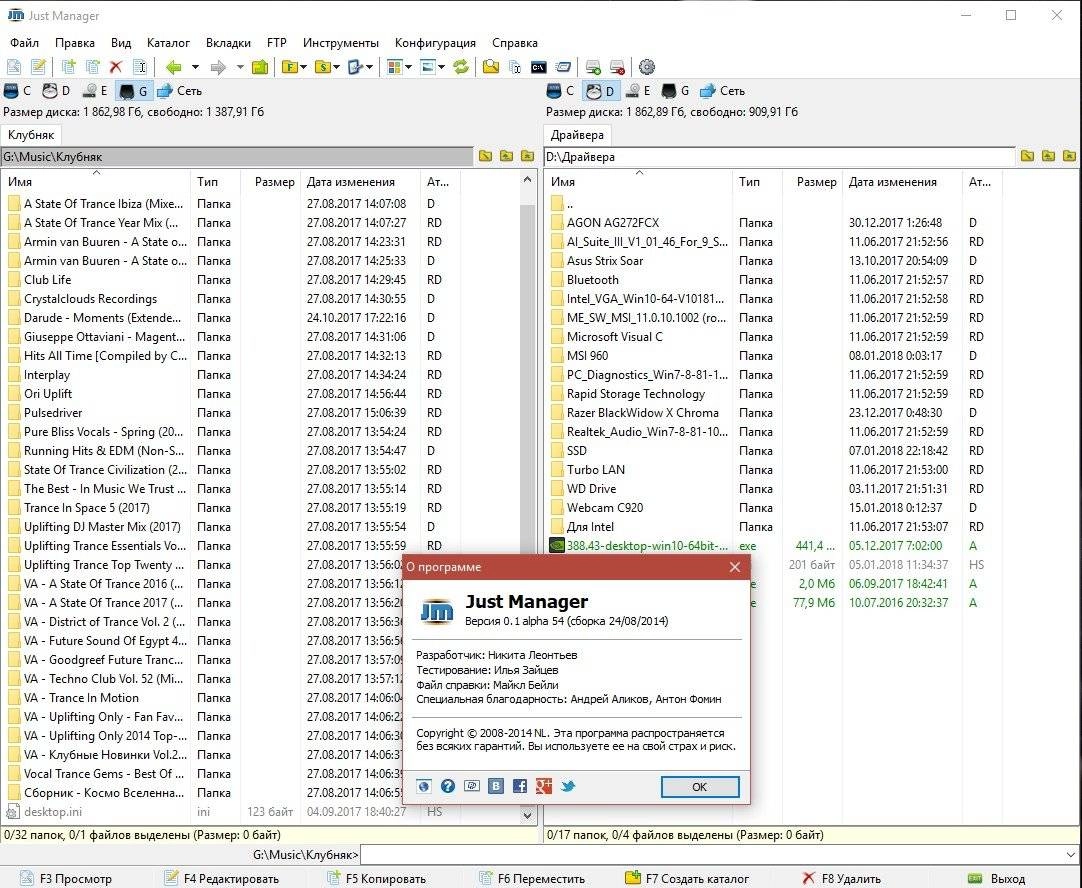
Task: Open the Конфигурация menu
Action: coord(435,43)
